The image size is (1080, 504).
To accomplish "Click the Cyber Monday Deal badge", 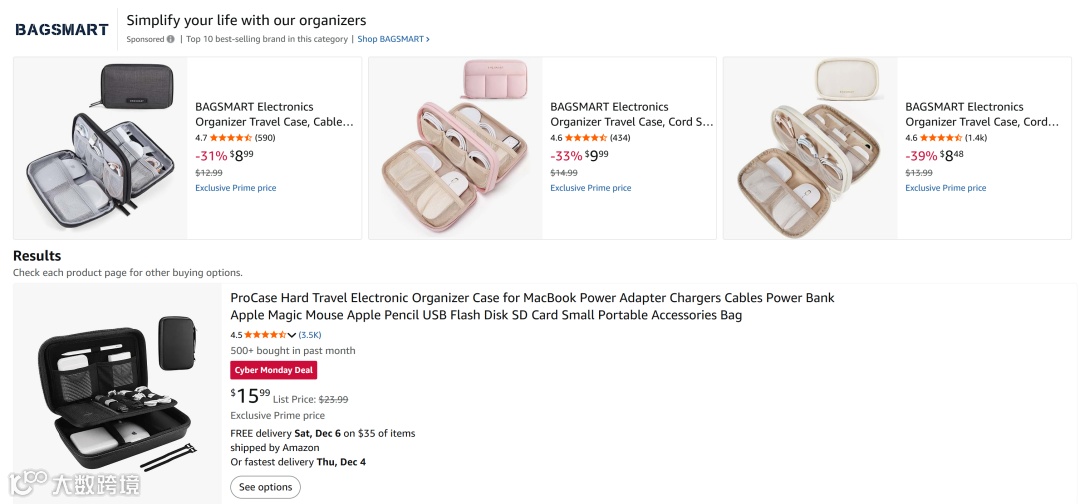I will click(x=274, y=370).
